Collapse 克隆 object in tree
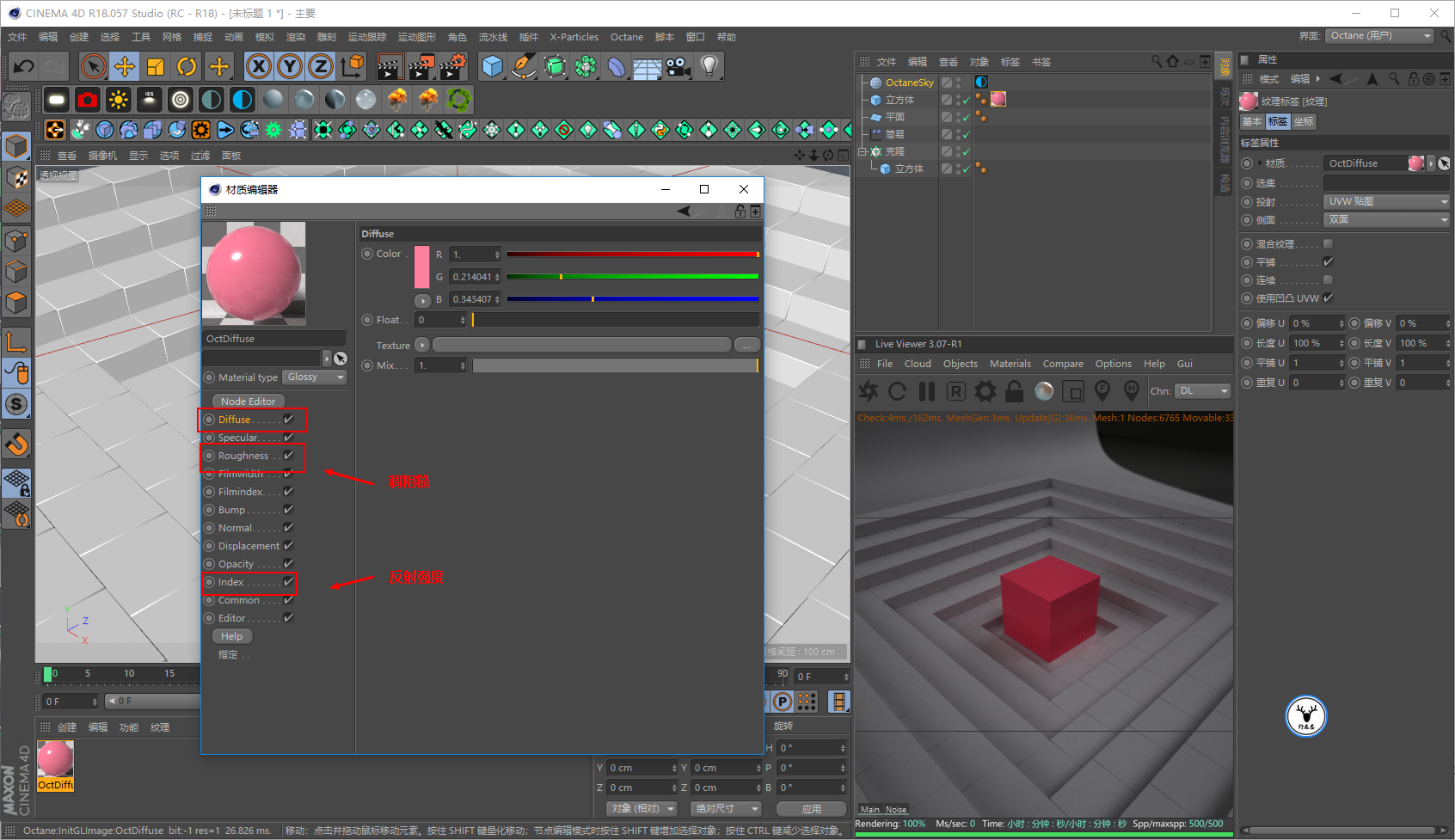 click(x=863, y=151)
